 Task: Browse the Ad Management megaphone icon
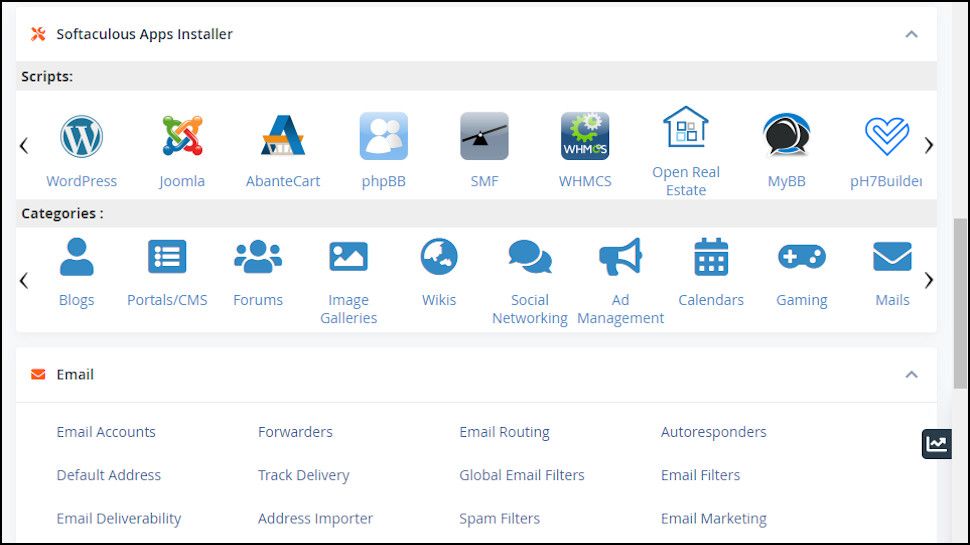(x=620, y=257)
